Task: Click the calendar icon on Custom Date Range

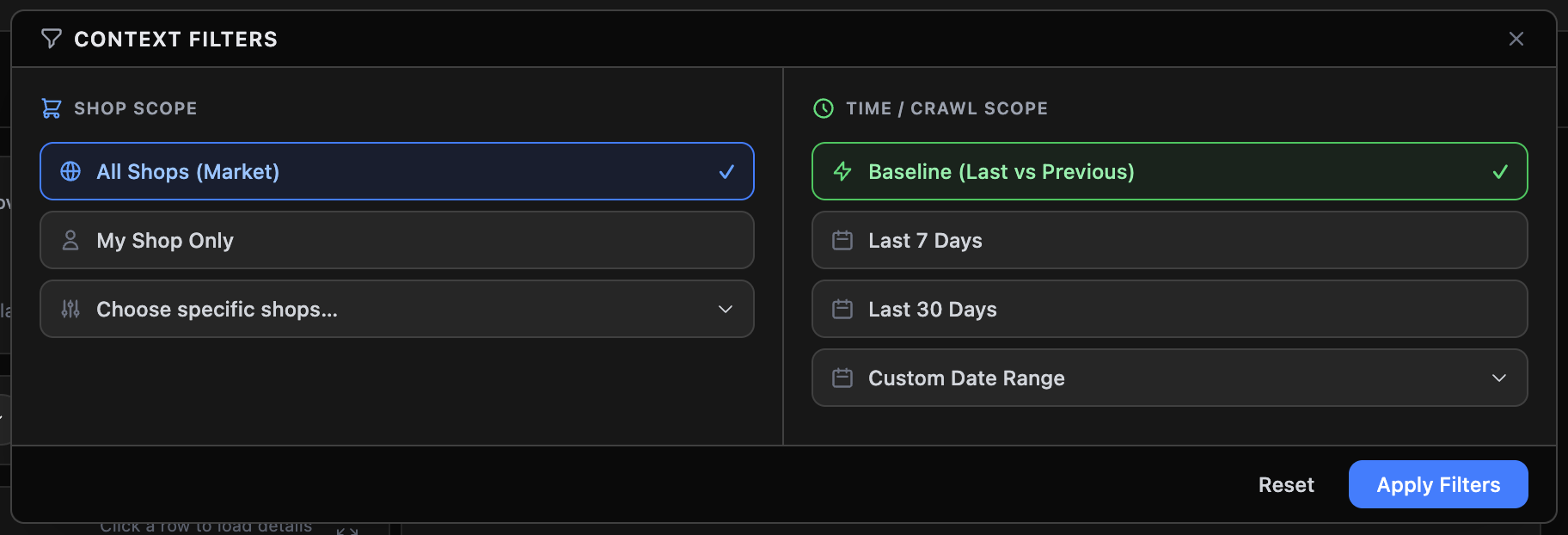Action: (x=842, y=378)
